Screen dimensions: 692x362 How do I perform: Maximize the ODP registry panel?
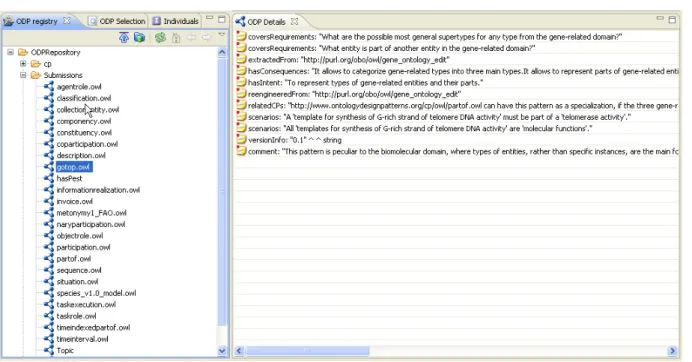[x=222, y=19]
